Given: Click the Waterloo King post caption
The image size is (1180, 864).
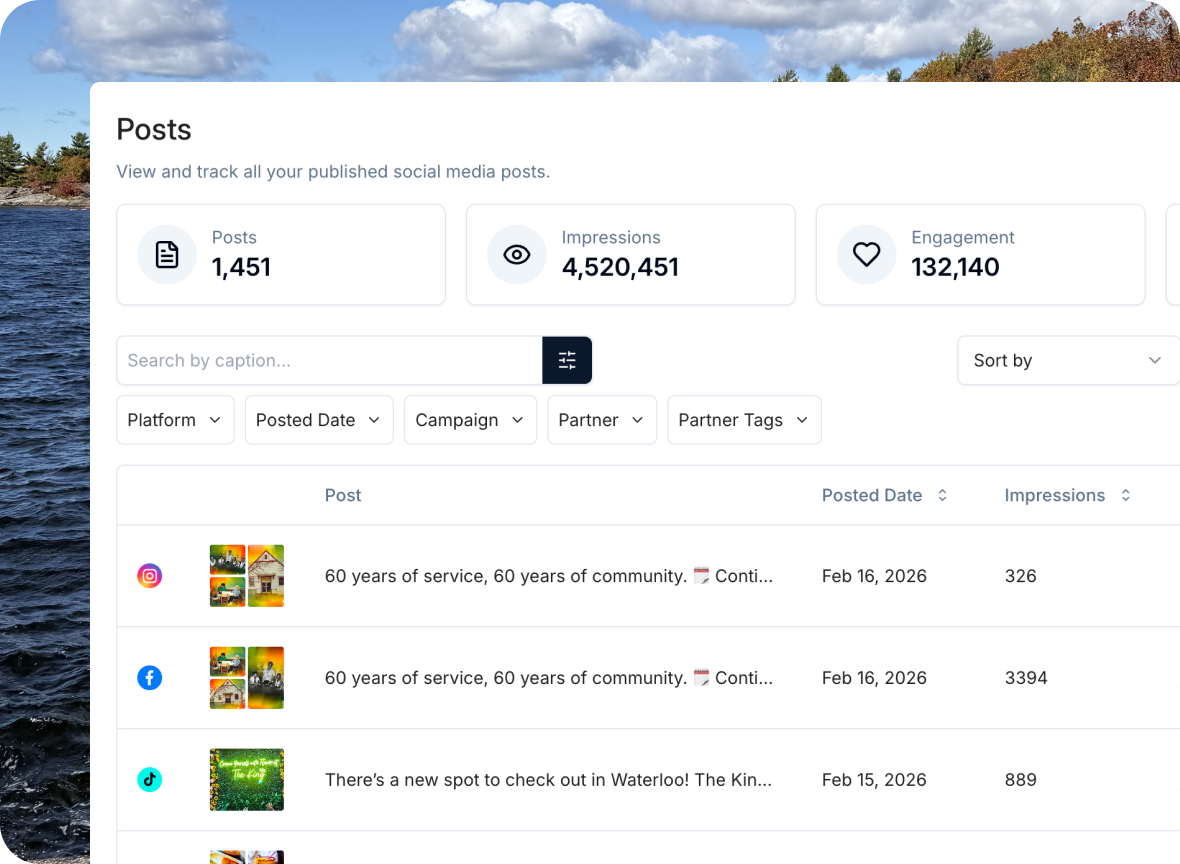Looking at the screenshot, I should point(548,780).
